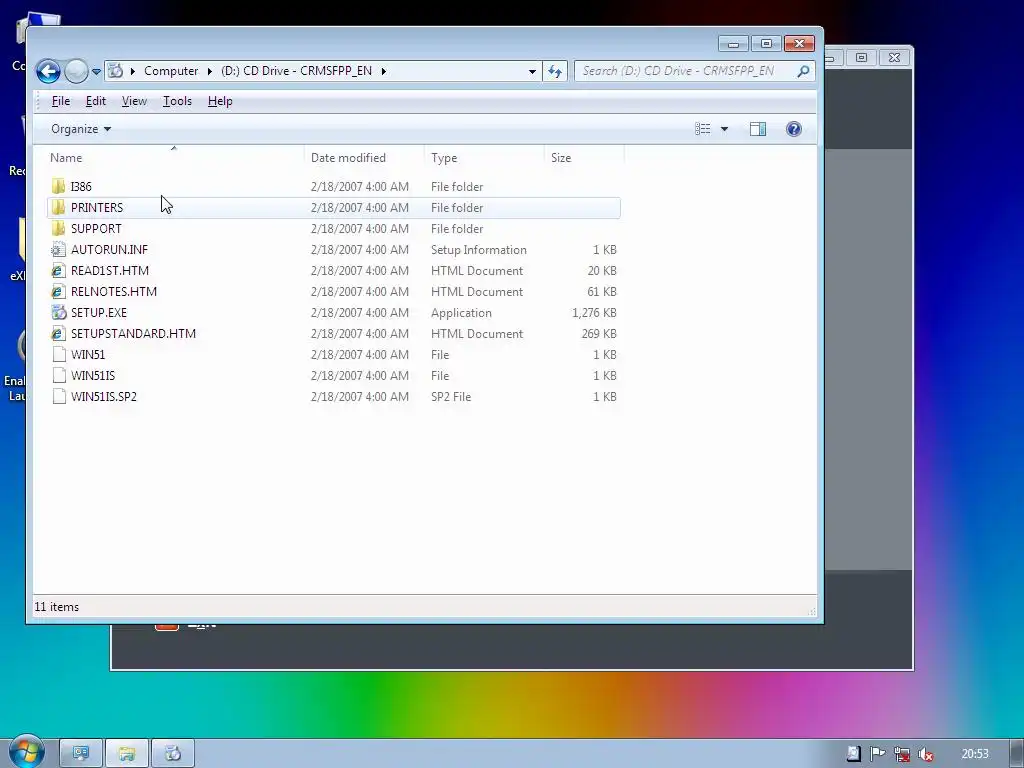Click the 1,276 KB size cell
Image resolution: width=1024 pixels, height=768 pixels.
[x=594, y=313]
